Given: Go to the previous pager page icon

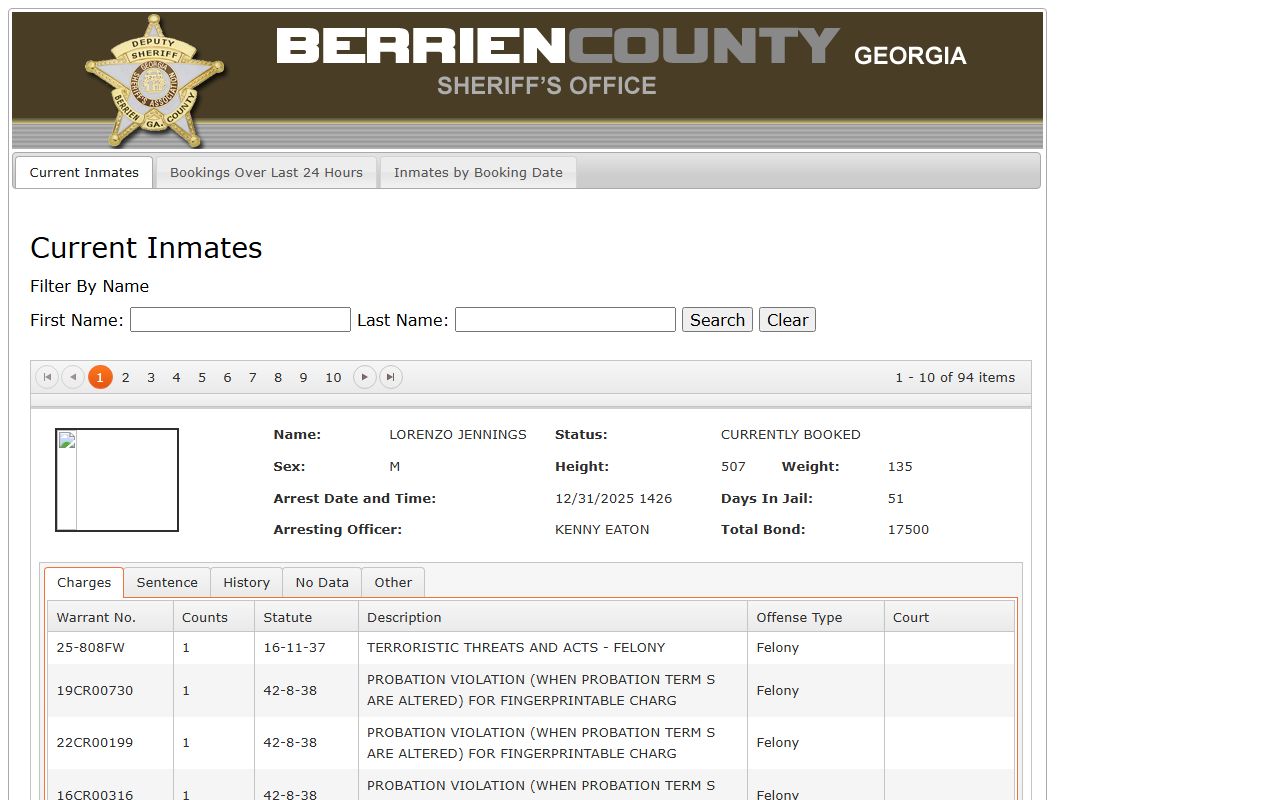Looking at the screenshot, I should 73,377.
